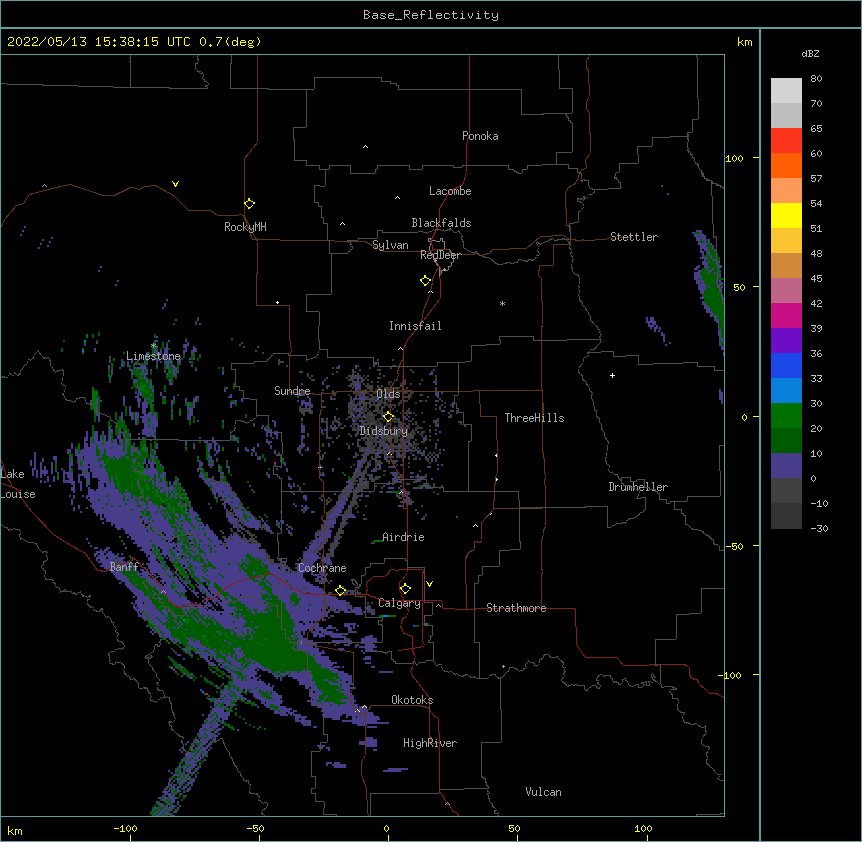This screenshot has width=862, height=842.
Task: Pick the mauve pink 42-45 dBZ swatch
Action: 786,291
